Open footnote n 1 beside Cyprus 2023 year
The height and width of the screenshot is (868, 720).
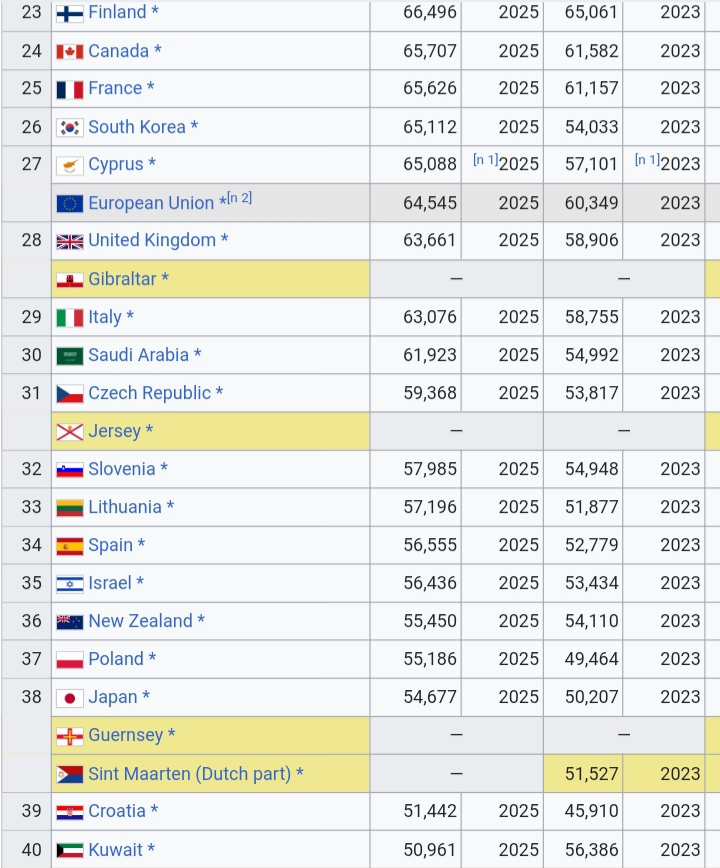point(647,160)
